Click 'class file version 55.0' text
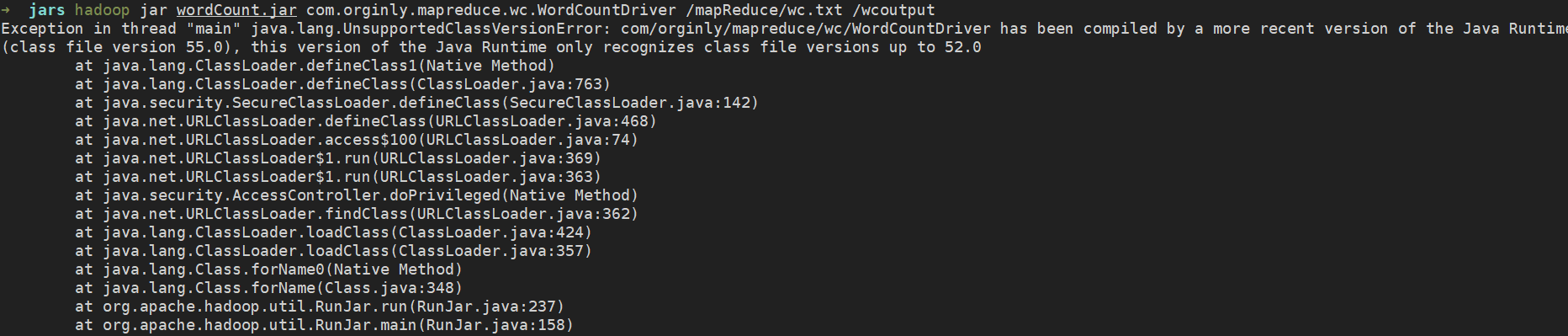 tap(117, 47)
